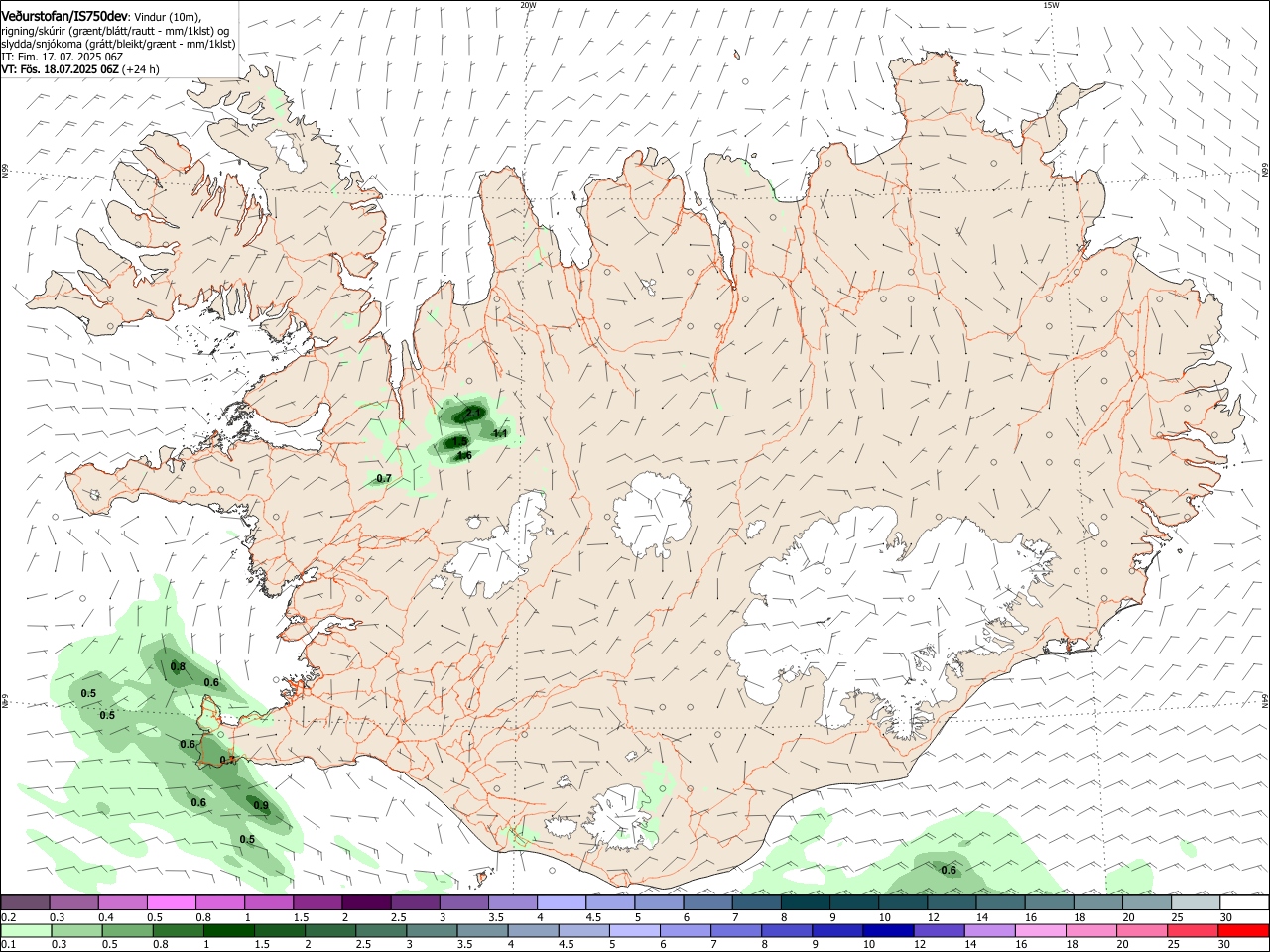
Task: Click the "0.1" label of the lower legend scale
Action: tap(8, 945)
